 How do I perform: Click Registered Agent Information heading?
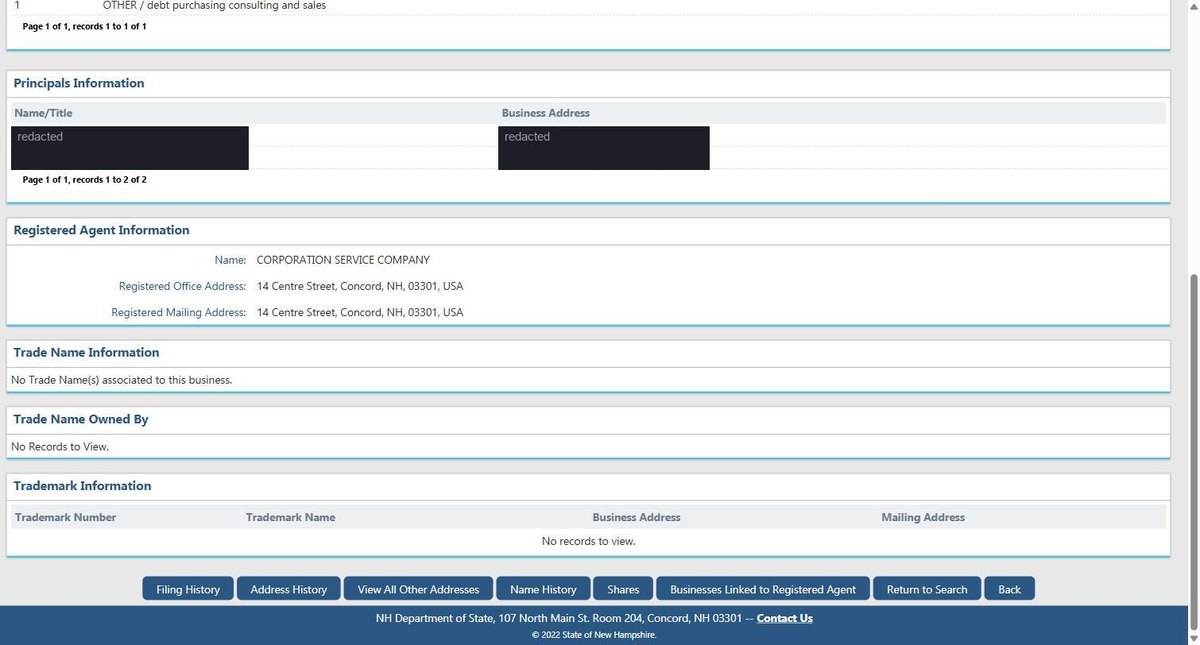(x=101, y=230)
